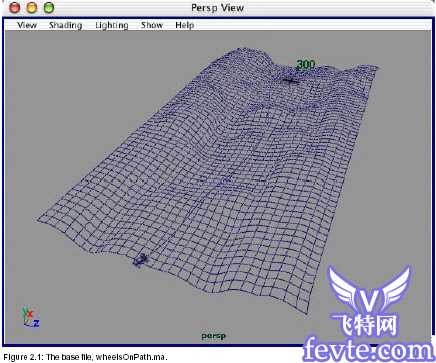This screenshot has height=363, width=436.
Task: Close the Persp View window with red button
Action: tap(15, 7)
